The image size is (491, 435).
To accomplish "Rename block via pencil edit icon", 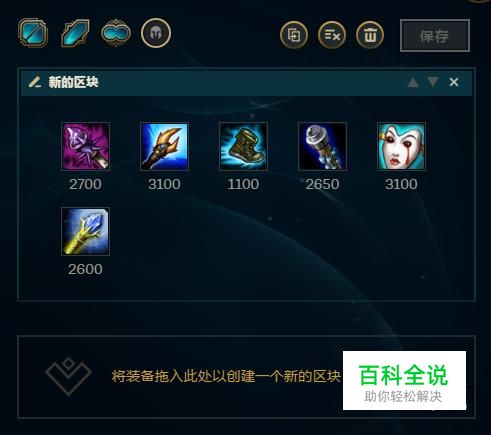I will pyautogui.click(x=34, y=82).
